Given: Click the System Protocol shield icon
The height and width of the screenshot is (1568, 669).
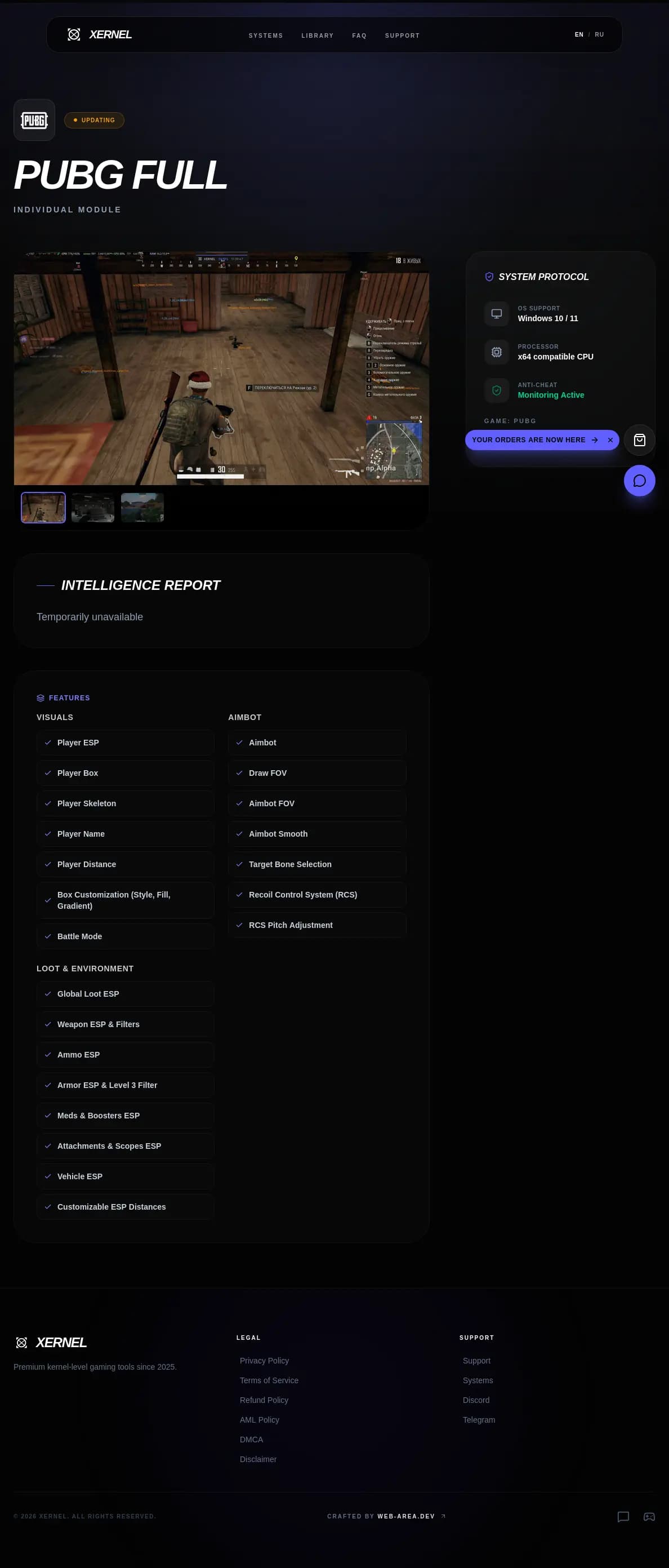Looking at the screenshot, I should point(489,277).
